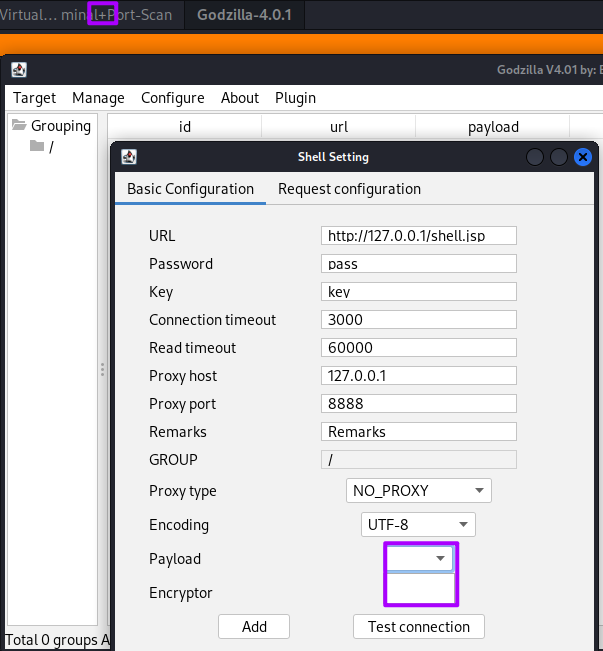Open the Target menu
The height and width of the screenshot is (651, 603).
click(x=34, y=98)
